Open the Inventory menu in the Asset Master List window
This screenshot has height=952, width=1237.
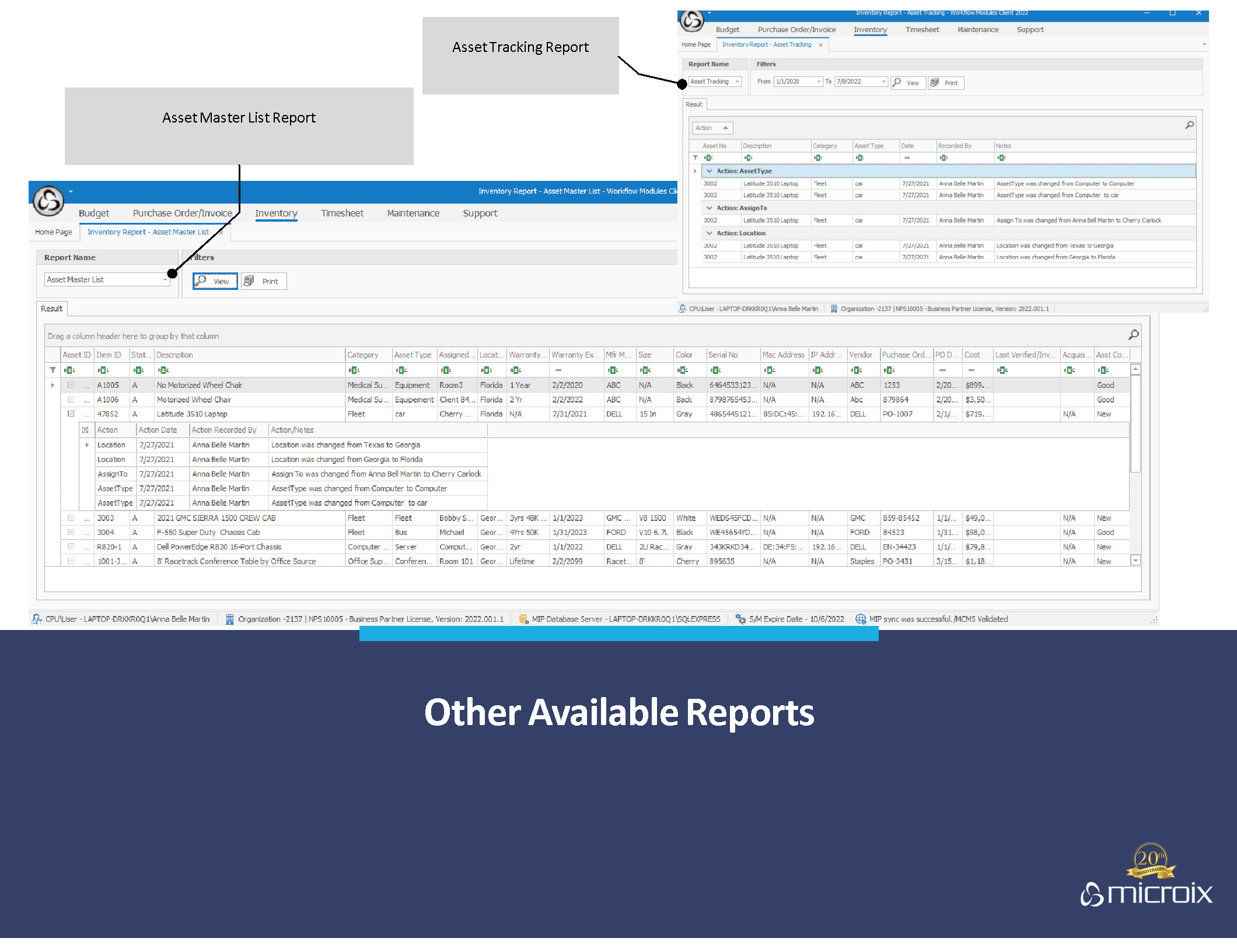pyautogui.click(x=276, y=213)
